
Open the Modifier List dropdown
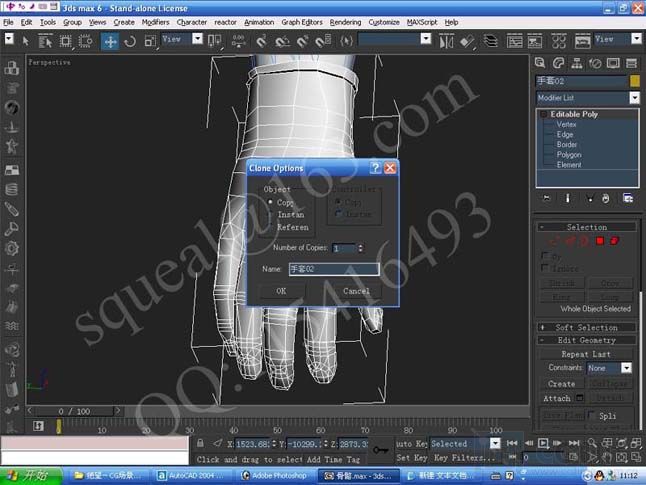(x=587, y=98)
